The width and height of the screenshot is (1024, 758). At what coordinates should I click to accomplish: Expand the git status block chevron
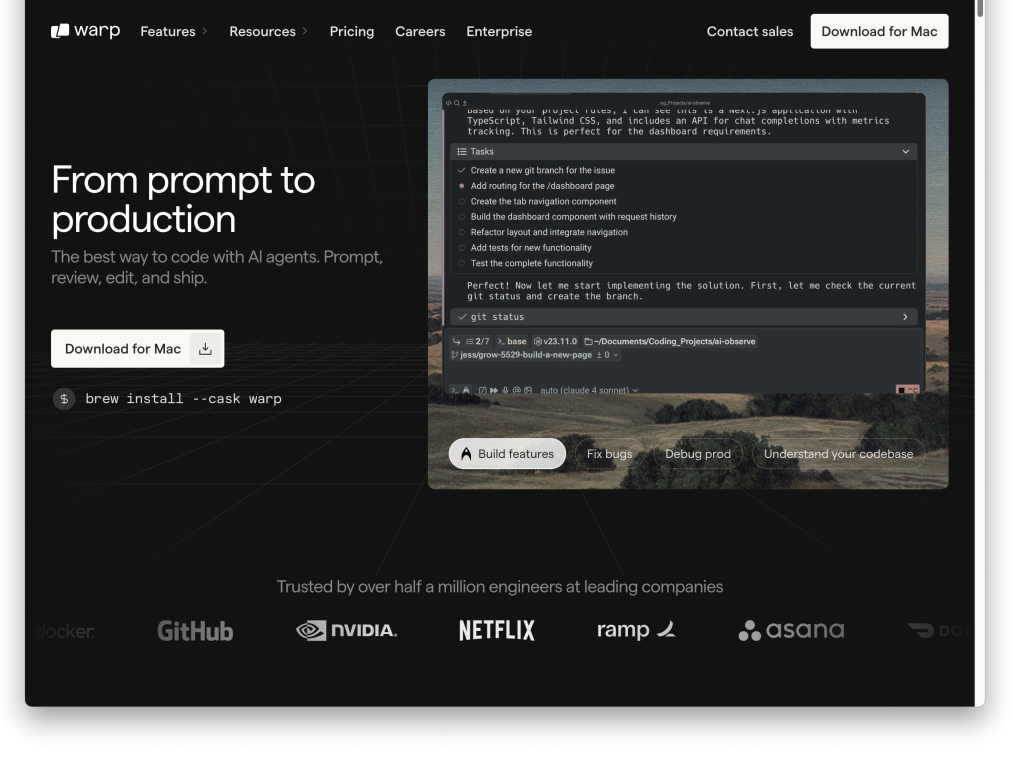[x=905, y=317]
